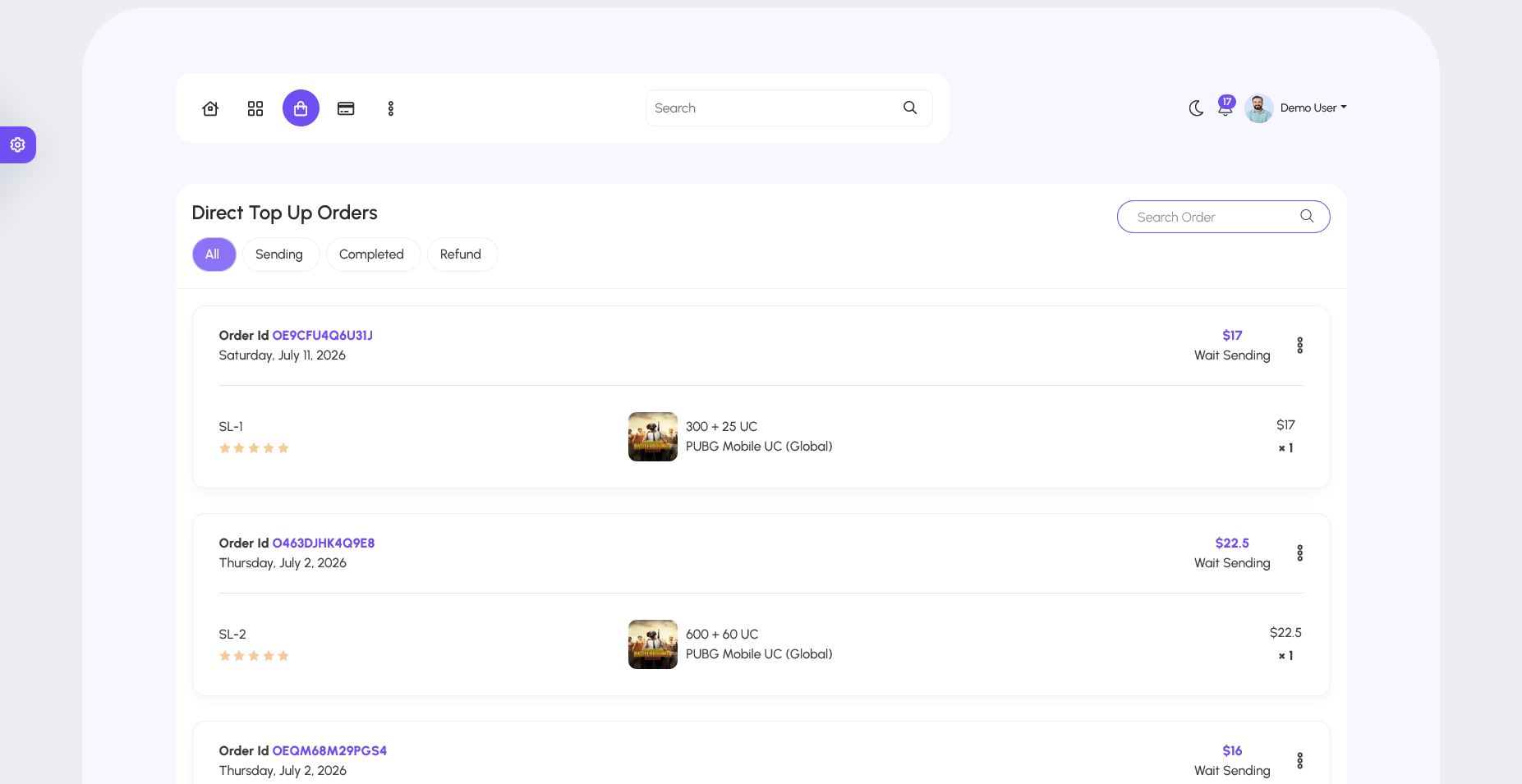Click the SL-1 row label
This screenshot has width=1522, height=784.
pos(231,427)
